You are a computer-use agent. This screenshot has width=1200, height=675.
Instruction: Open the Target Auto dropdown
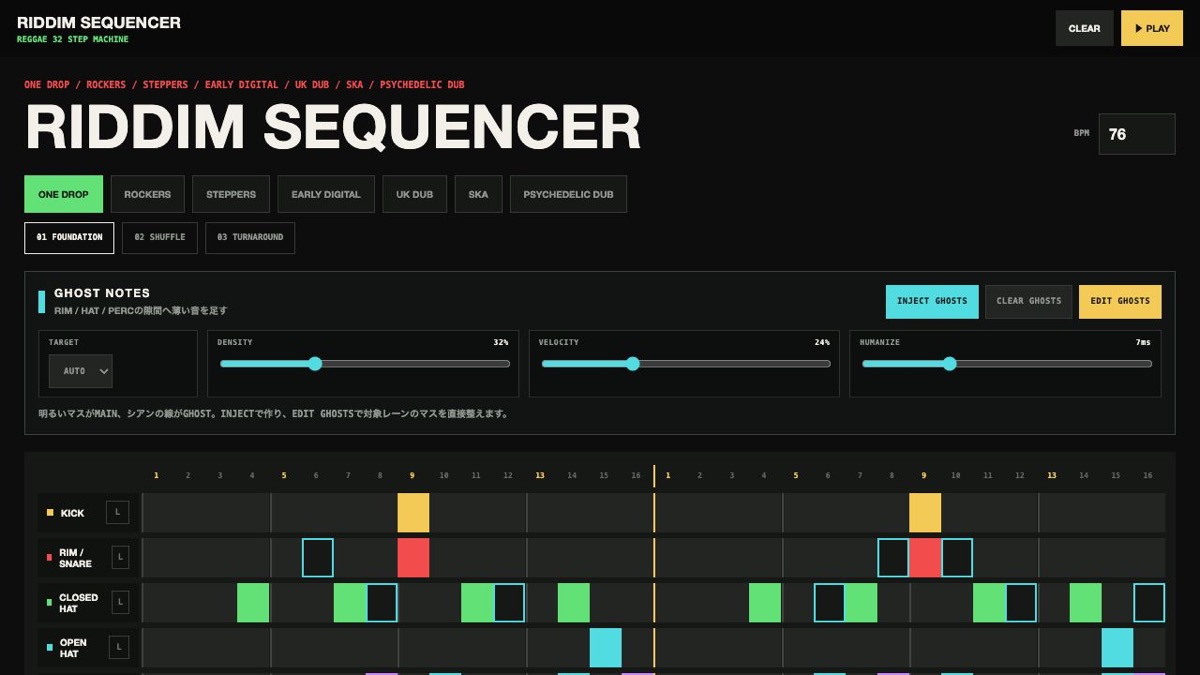[81, 371]
